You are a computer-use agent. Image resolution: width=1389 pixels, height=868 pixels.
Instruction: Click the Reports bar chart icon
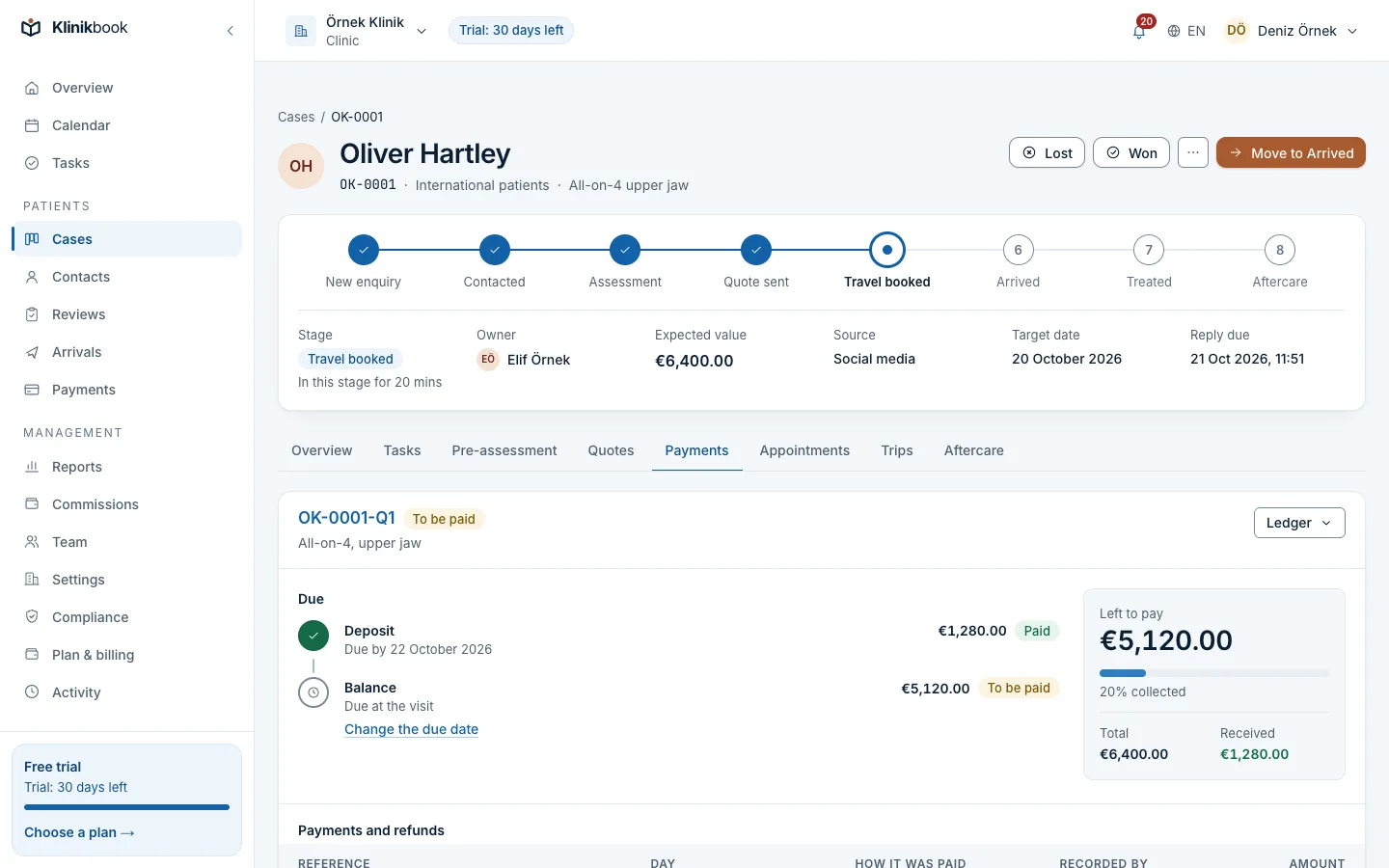(32, 467)
